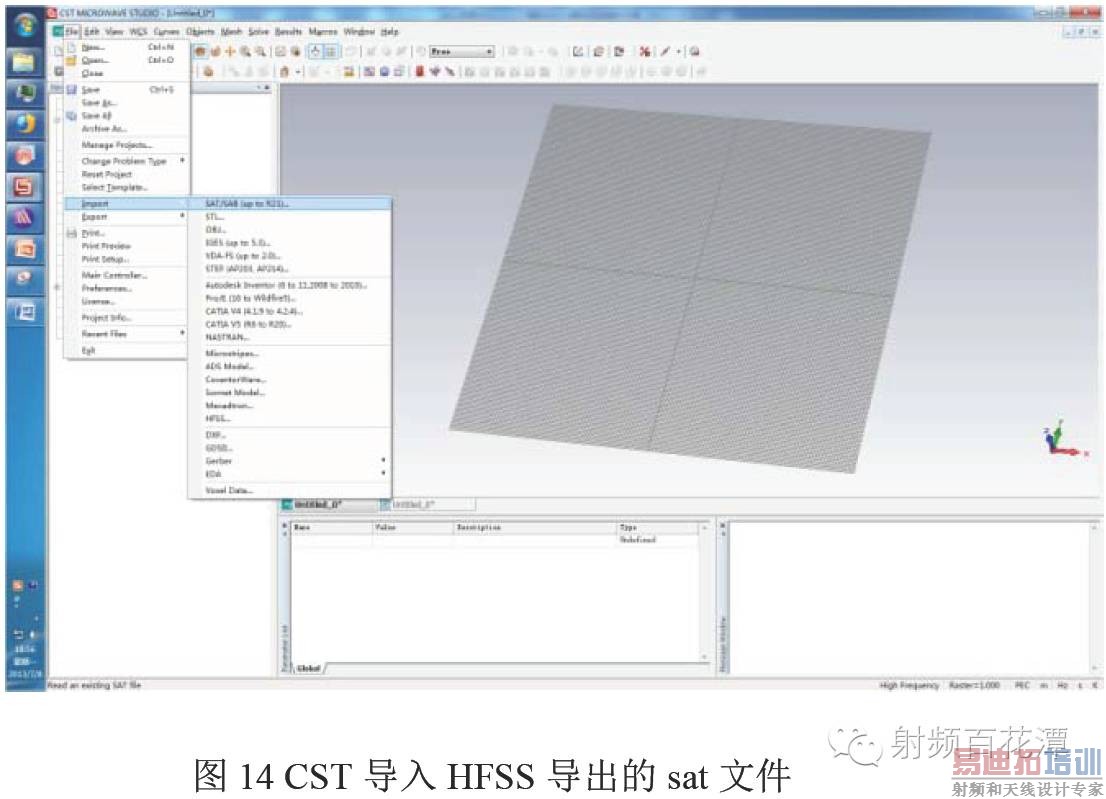The width and height of the screenshot is (1106, 799).
Task: Select the orange cross pan view tool
Action: 230,51
